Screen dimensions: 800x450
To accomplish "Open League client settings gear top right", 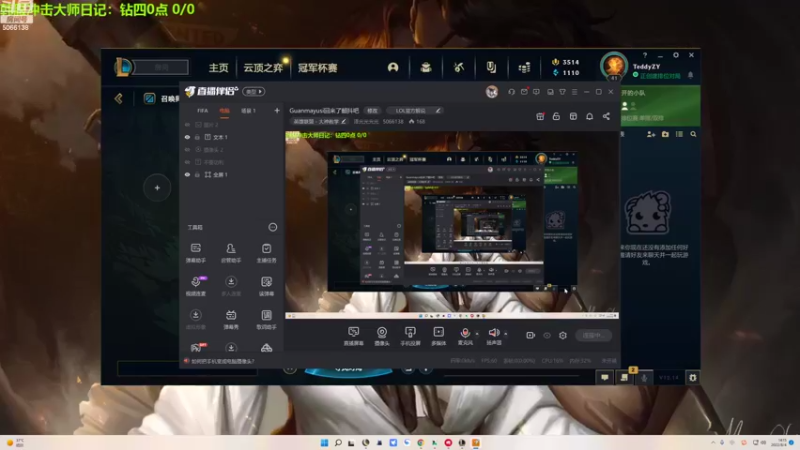I will point(676,55).
